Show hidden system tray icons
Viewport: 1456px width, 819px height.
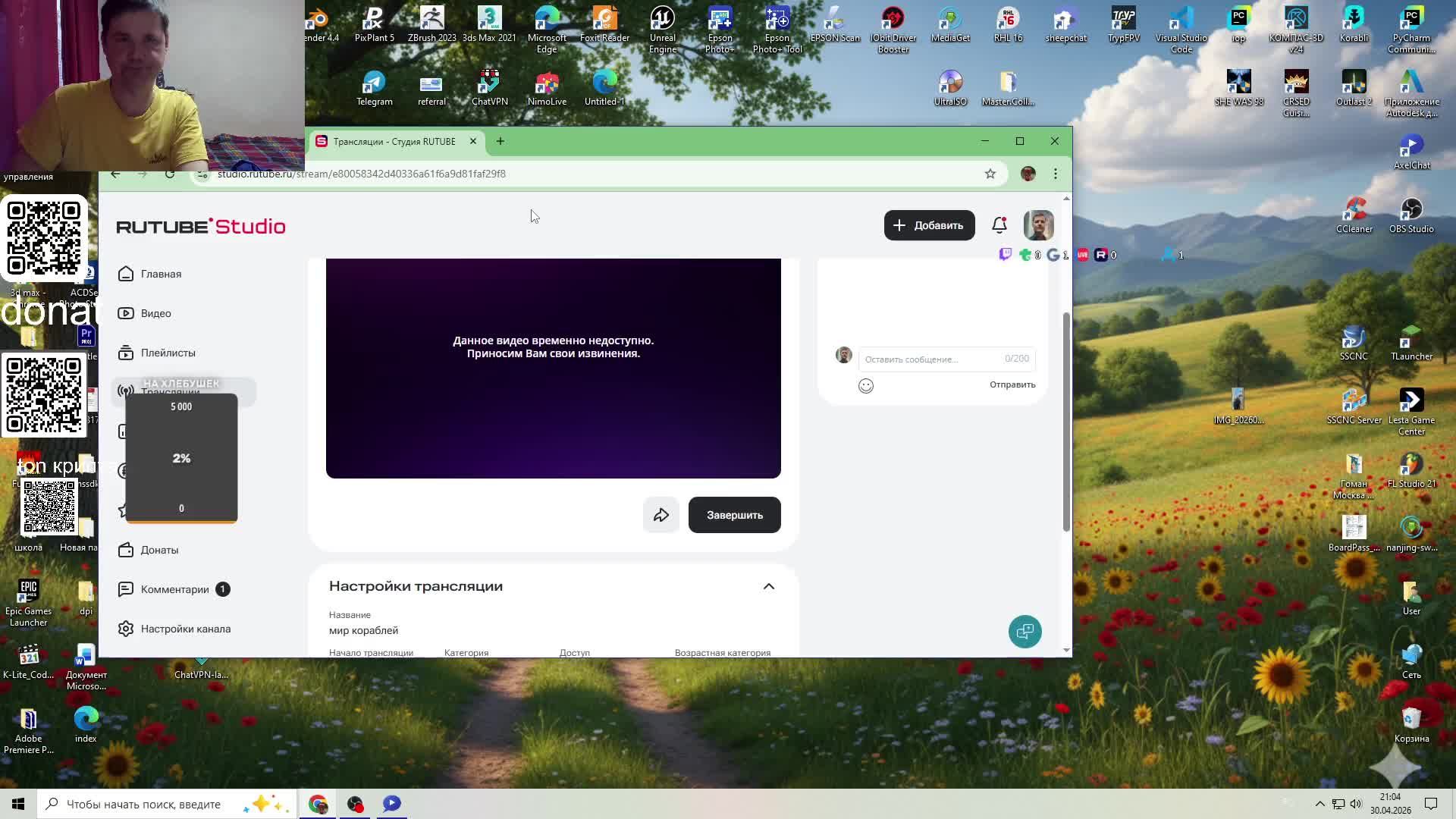point(1319,804)
